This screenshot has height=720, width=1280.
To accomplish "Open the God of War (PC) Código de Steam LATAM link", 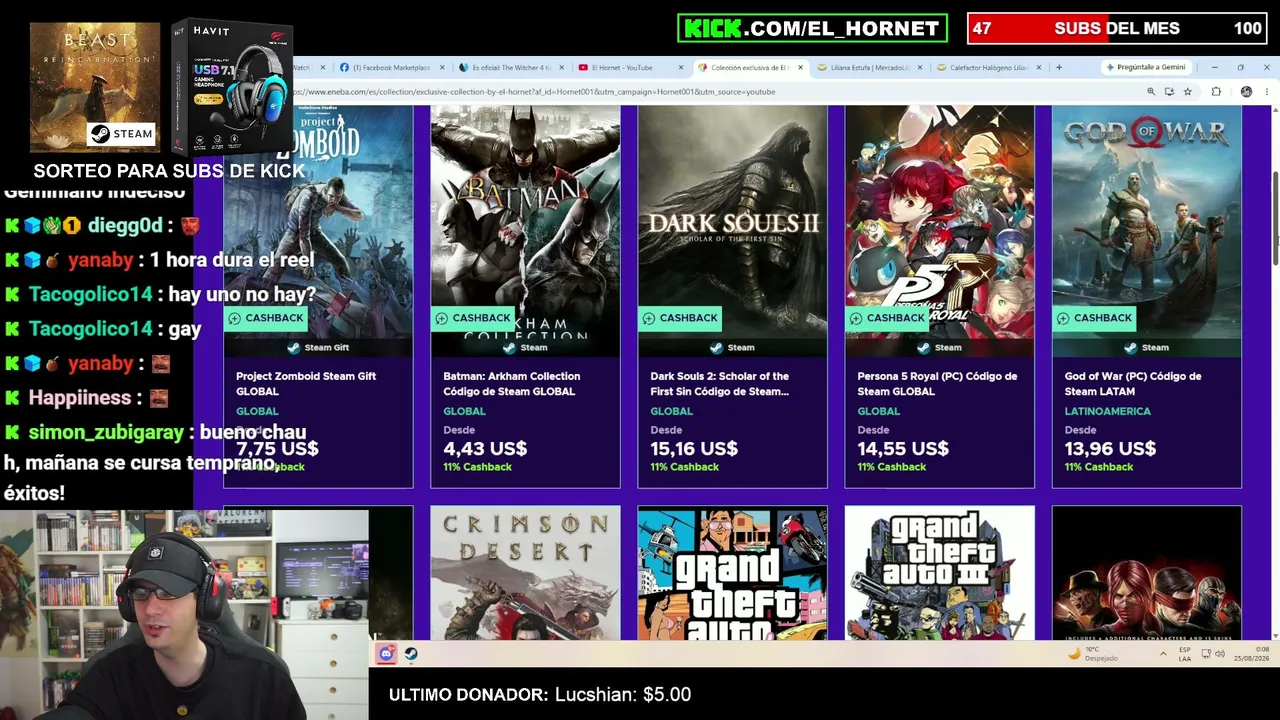I will click(1133, 384).
